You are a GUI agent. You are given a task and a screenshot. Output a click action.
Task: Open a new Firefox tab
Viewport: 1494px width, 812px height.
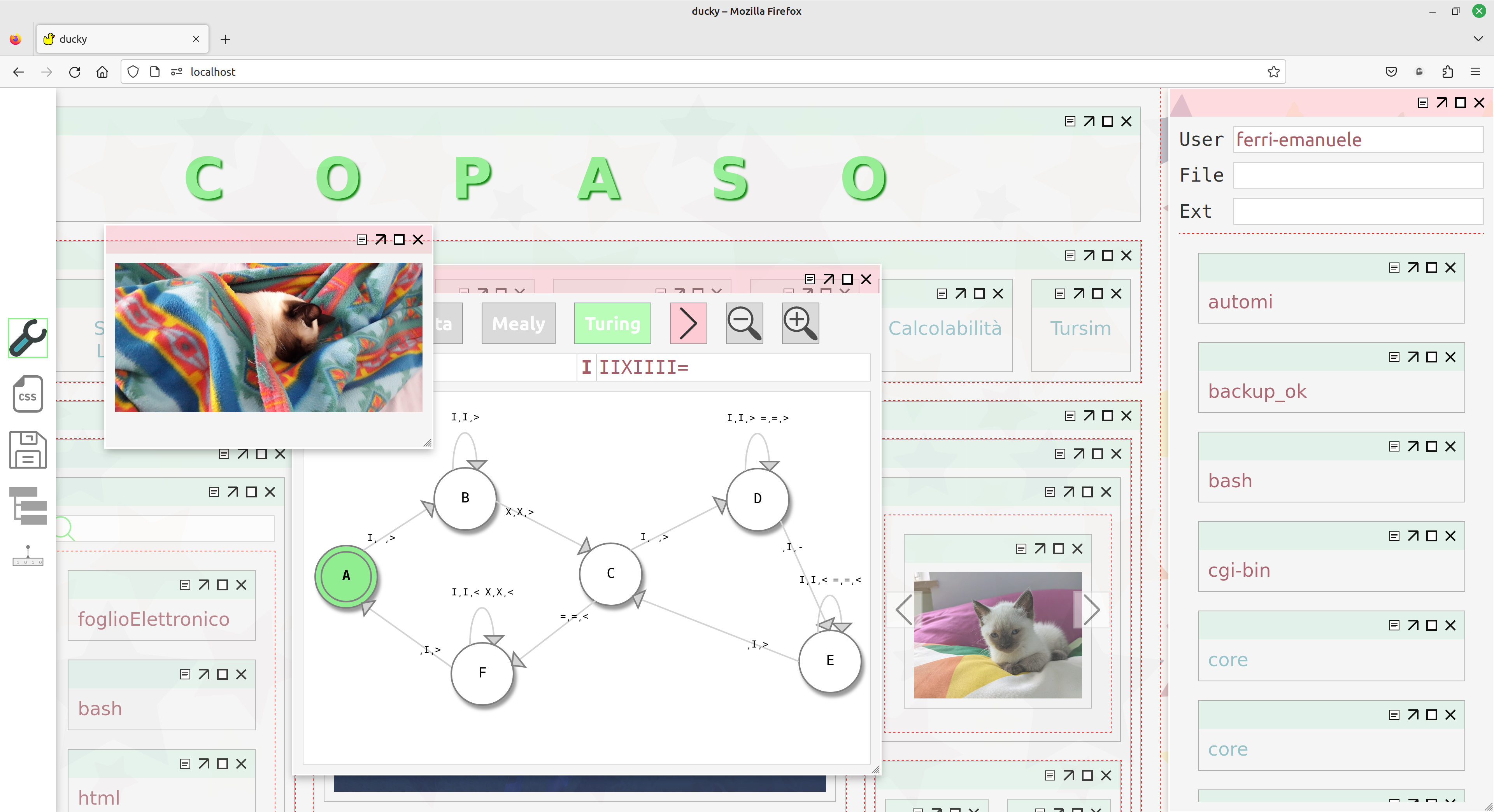click(226, 39)
